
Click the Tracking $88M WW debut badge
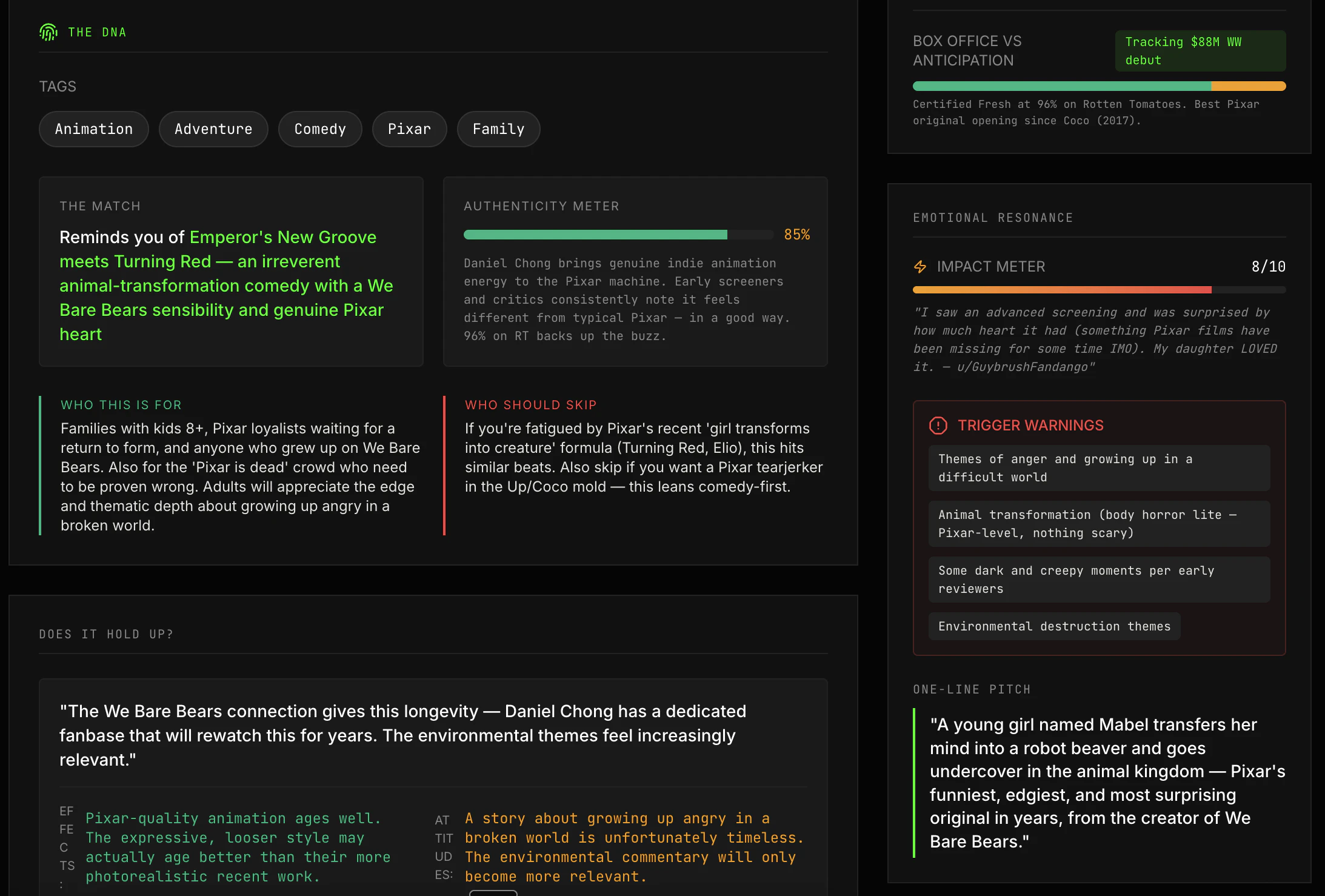(1200, 50)
